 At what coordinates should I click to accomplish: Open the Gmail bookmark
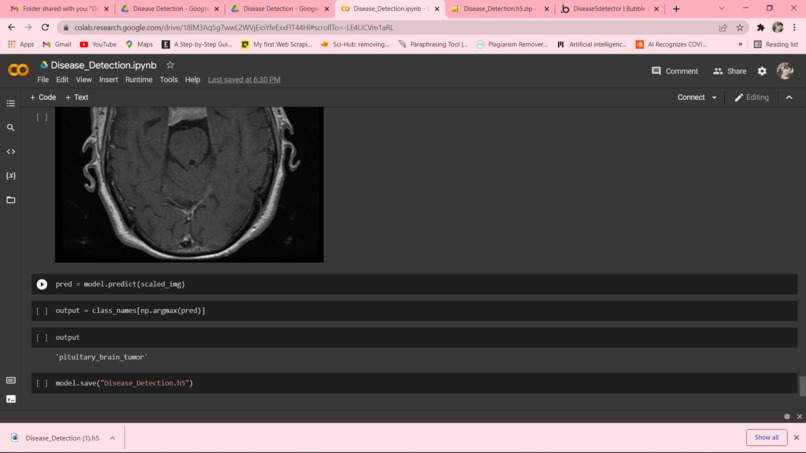pos(57,45)
